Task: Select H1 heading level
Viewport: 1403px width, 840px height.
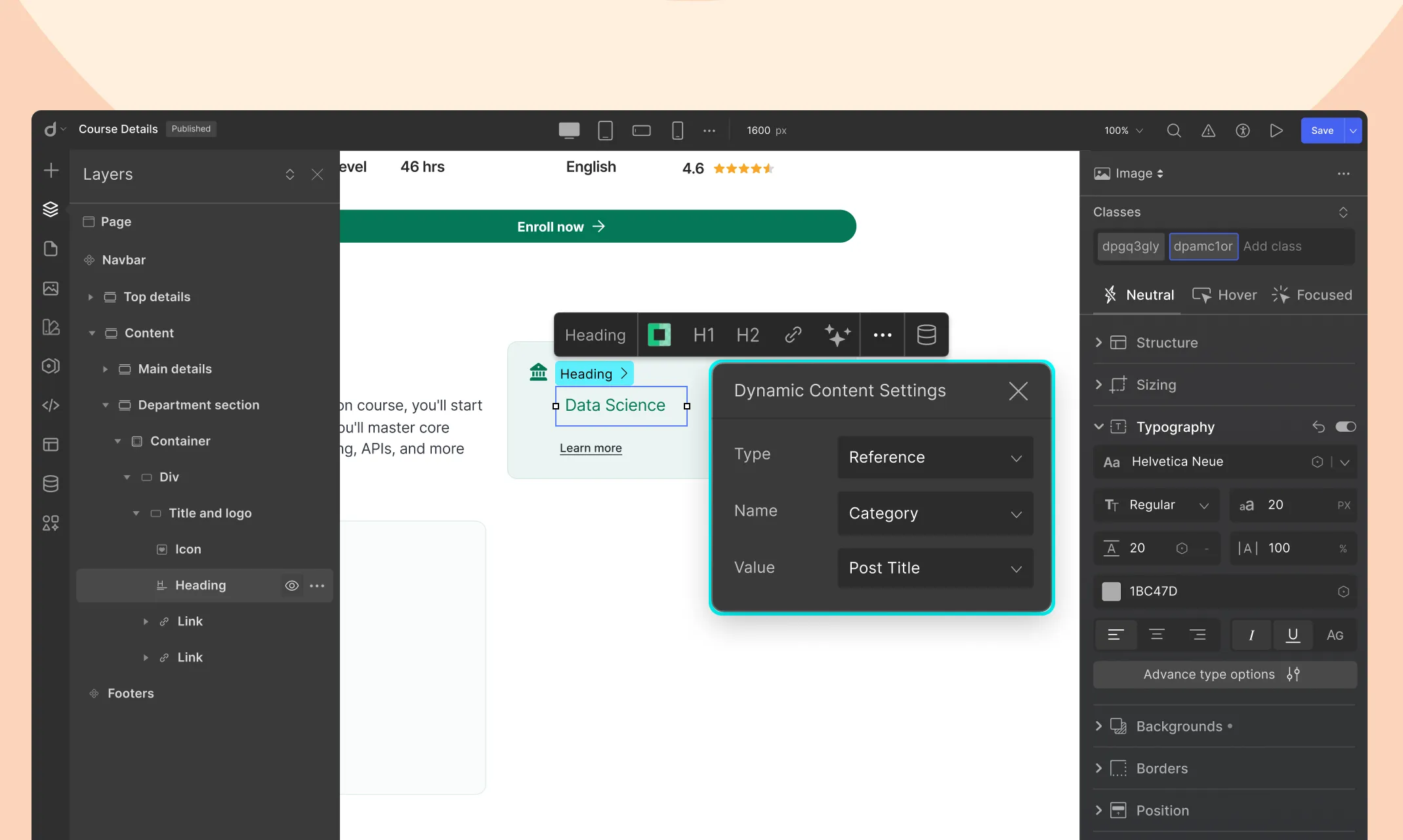Action: pyautogui.click(x=703, y=335)
